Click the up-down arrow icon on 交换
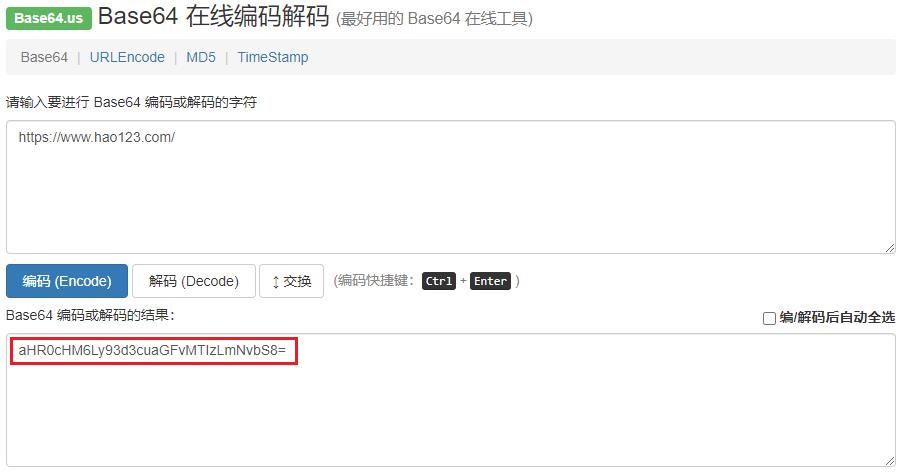900x472 pixels. click(276, 282)
